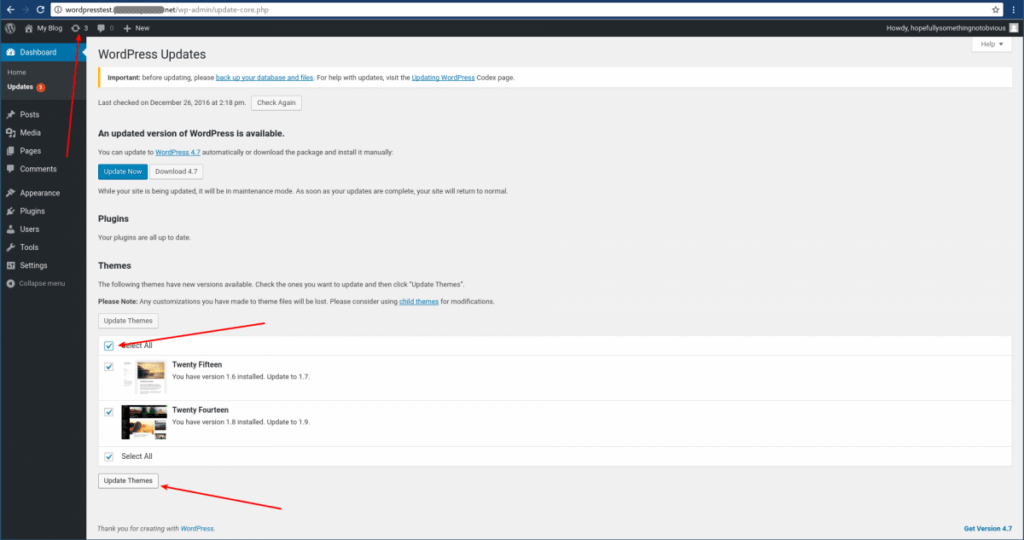The image size is (1024, 540).
Task: Click the footer WordPress link
Action: pos(197,529)
